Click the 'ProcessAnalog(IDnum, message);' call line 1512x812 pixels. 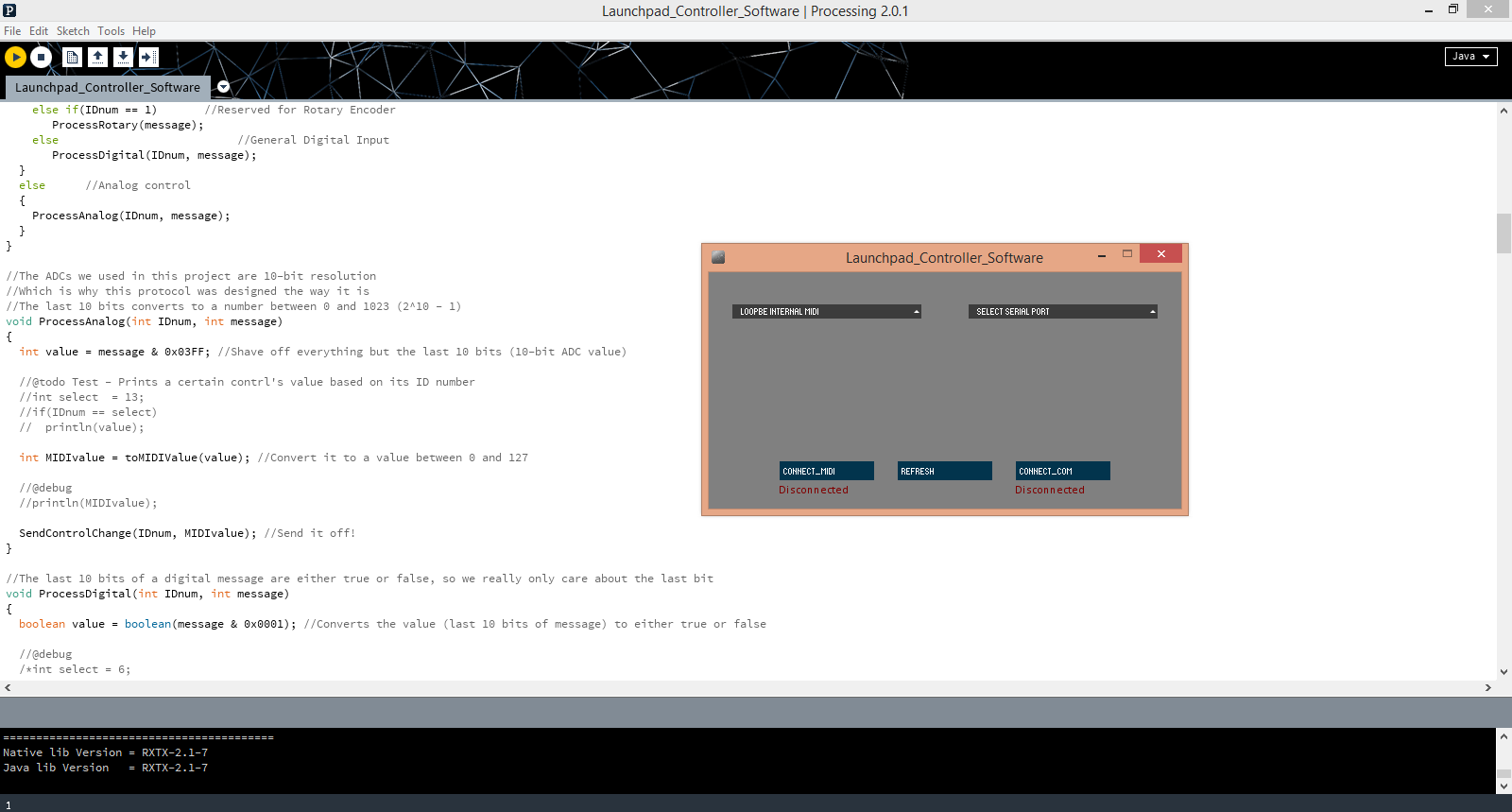(x=131, y=216)
